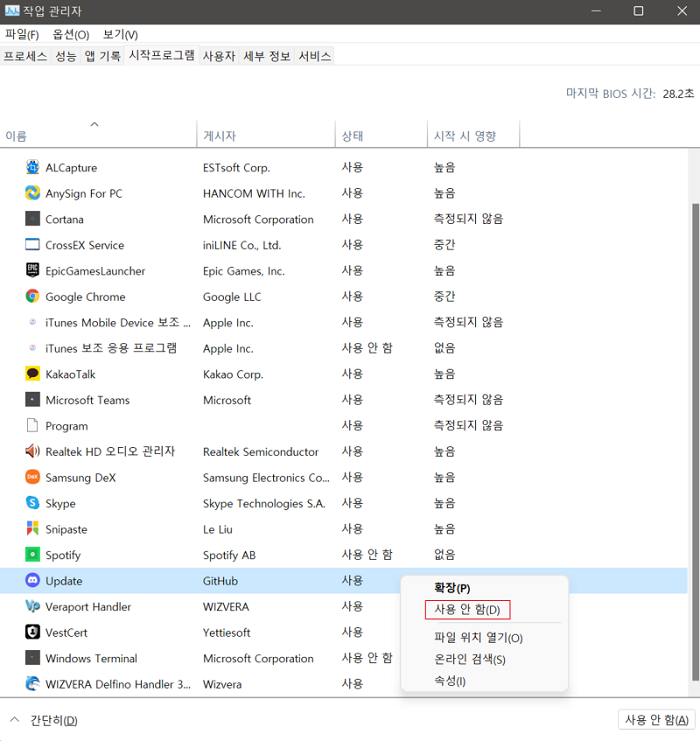Click the Realtek HD audio speaker icon
Screen dimensions: 700x741
(32, 451)
